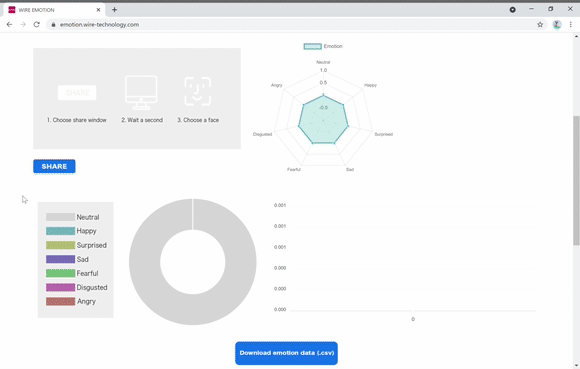Open the Chrome profile avatar

[x=557, y=24]
